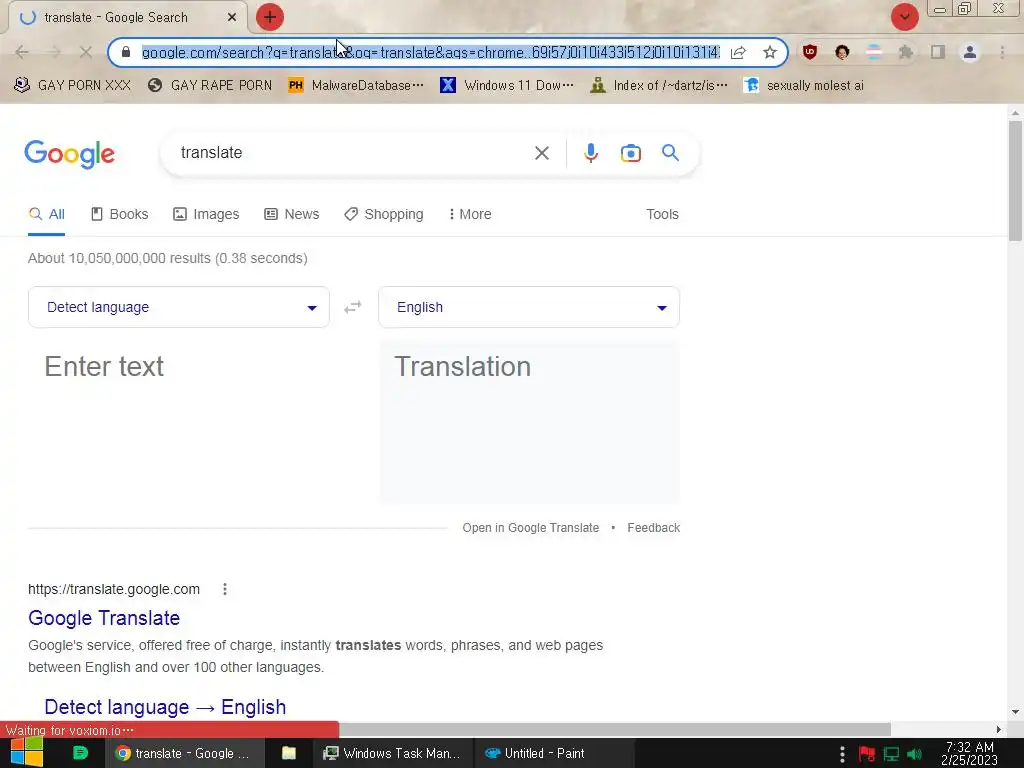1024x768 pixels.
Task: Open the Detect language → English sublink
Action: coord(165,707)
